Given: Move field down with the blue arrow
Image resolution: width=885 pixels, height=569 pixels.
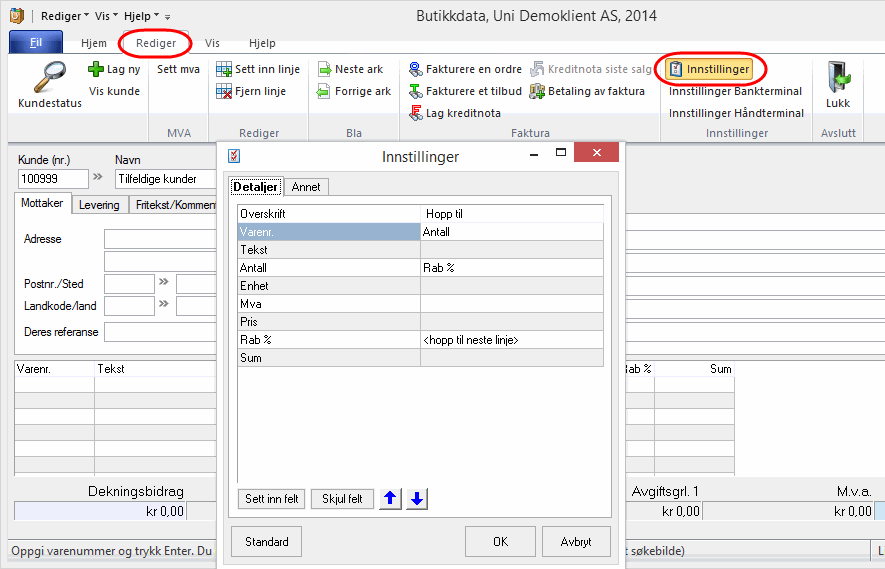Looking at the screenshot, I should tap(417, 499).
